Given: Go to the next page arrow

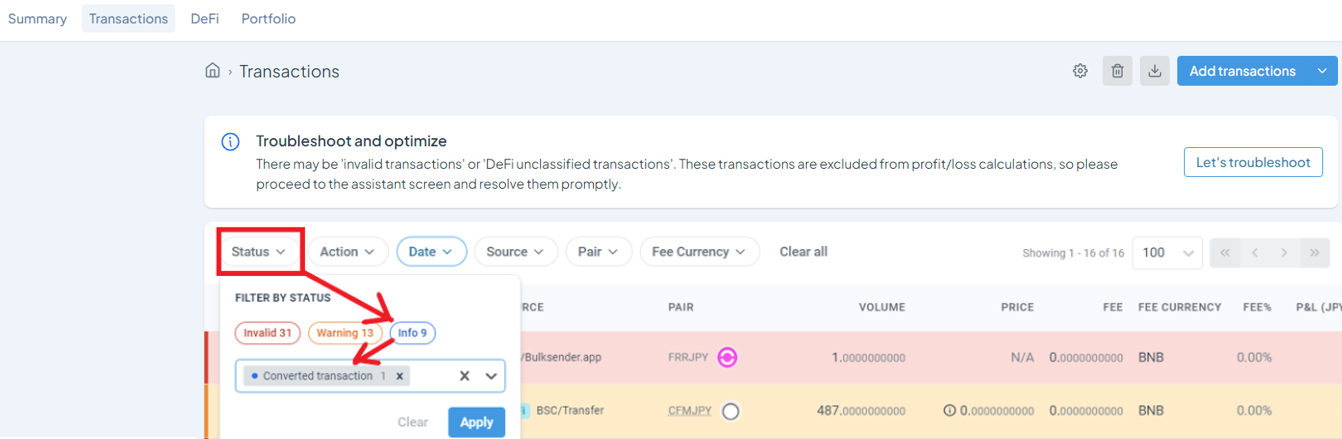Looking at the screenshot, I should coord(1284,253).
